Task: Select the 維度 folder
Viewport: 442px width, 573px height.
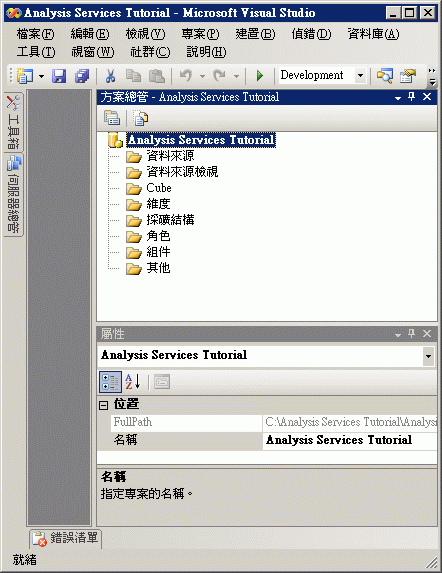Action: pyautogui.click(x=158, y=204)
